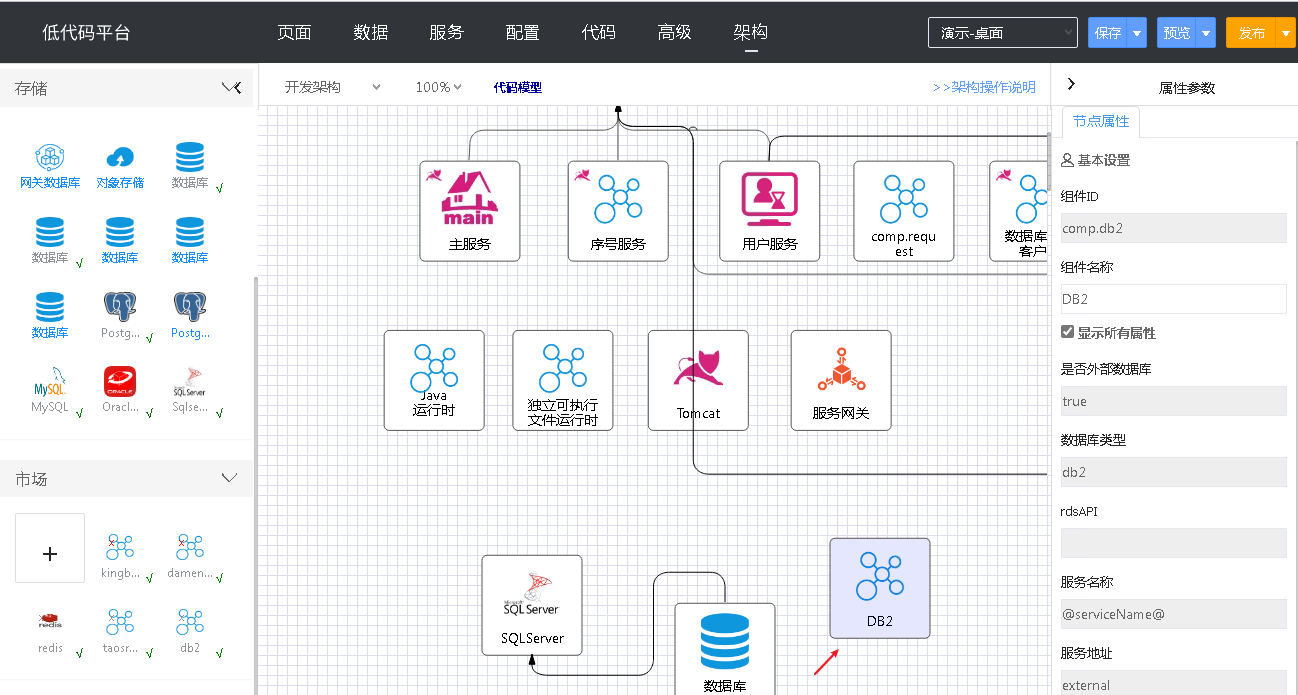1298x695 pixels.
Task: Select the 主服务 node on canvas
Action: [470, 211]
